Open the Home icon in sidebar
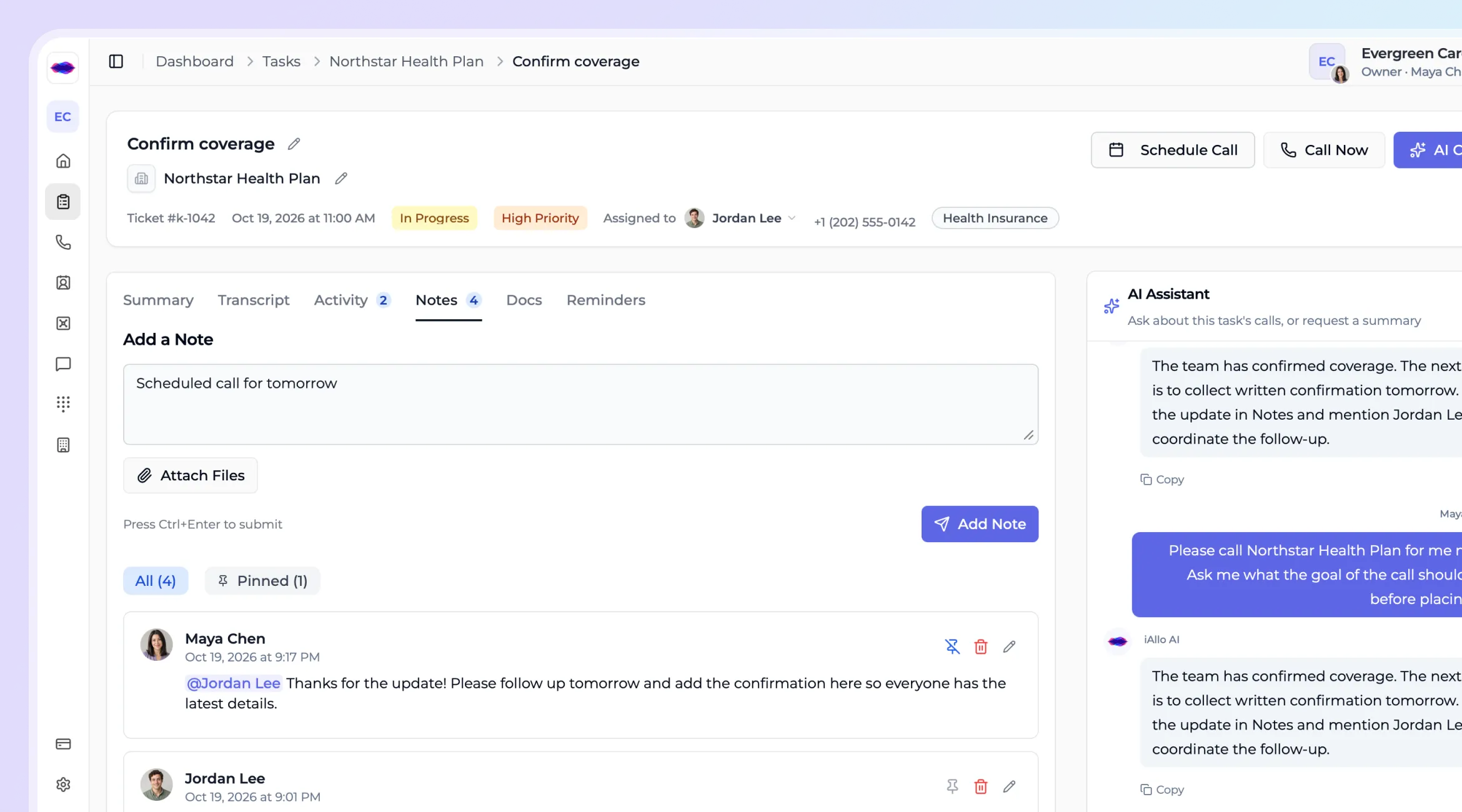This screenshot has width=1462, height=812. tap(63, 161)
